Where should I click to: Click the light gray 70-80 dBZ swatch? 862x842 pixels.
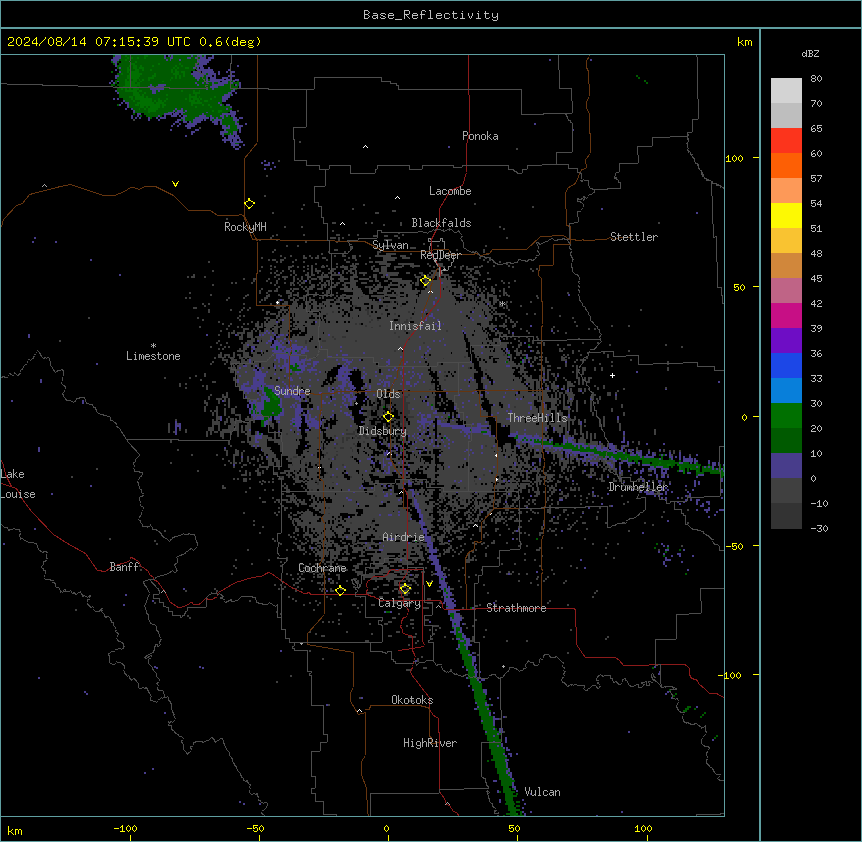tap(786, 91)
